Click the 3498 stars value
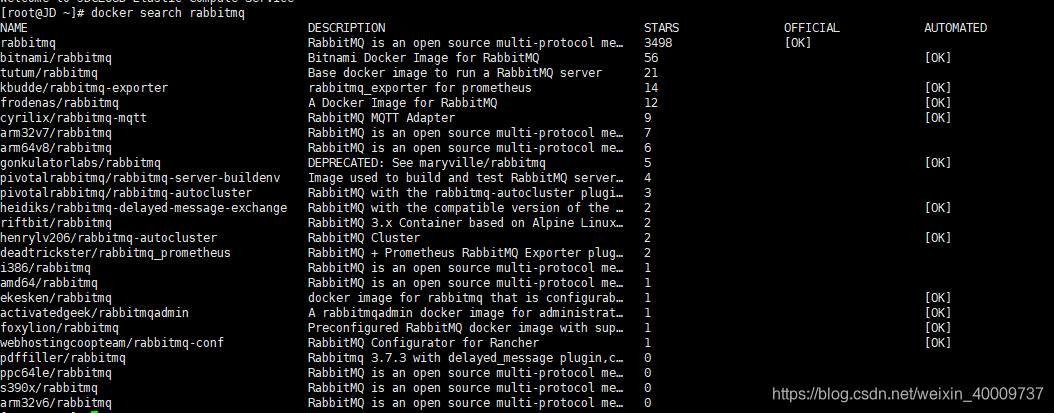1054x413 pixels. (x=658, y=43)
